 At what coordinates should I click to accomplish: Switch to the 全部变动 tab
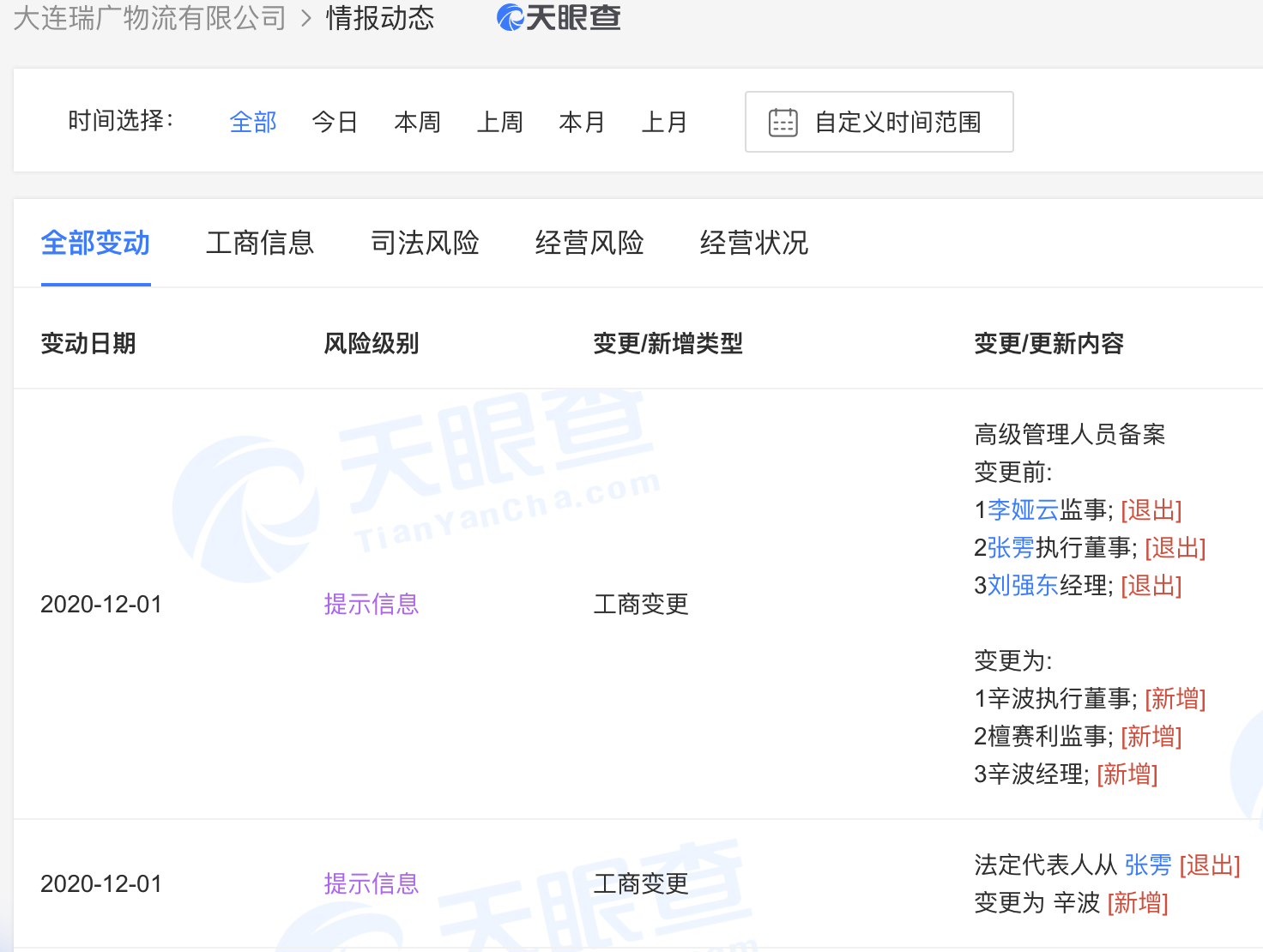tap(96, 243)
